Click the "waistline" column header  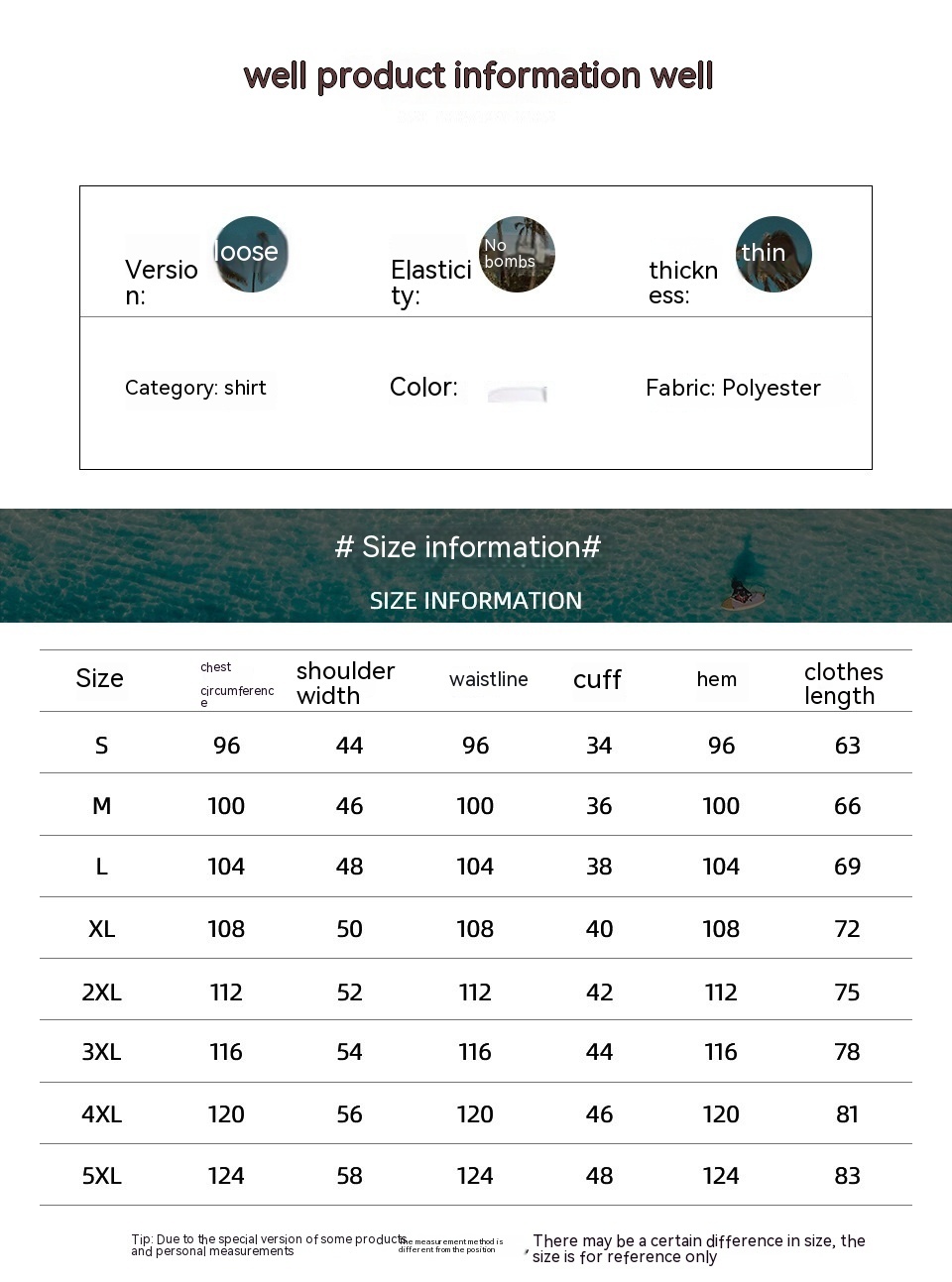click(488, 680)
